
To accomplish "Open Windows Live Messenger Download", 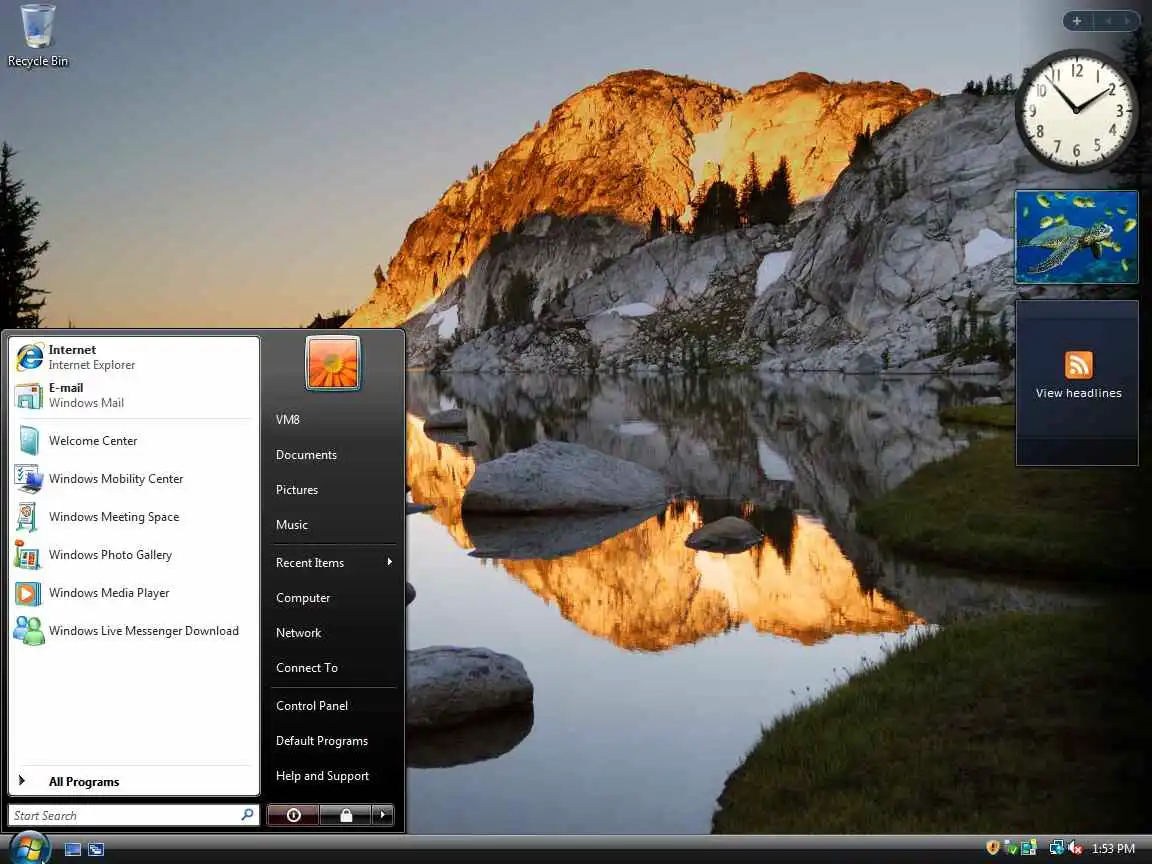I will tap(134, 631).
